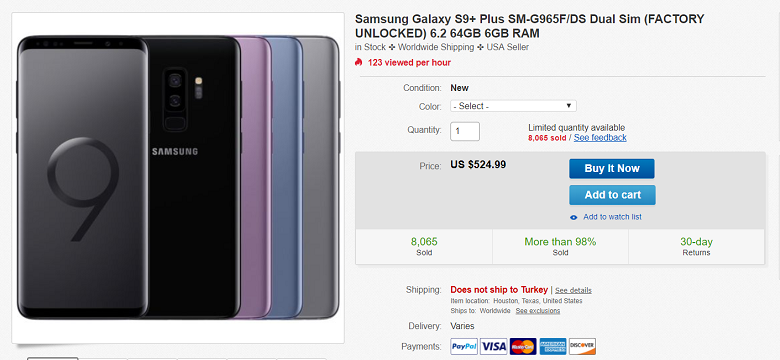Click the 30-day Returns stat tab

click(x=696, y=247)
